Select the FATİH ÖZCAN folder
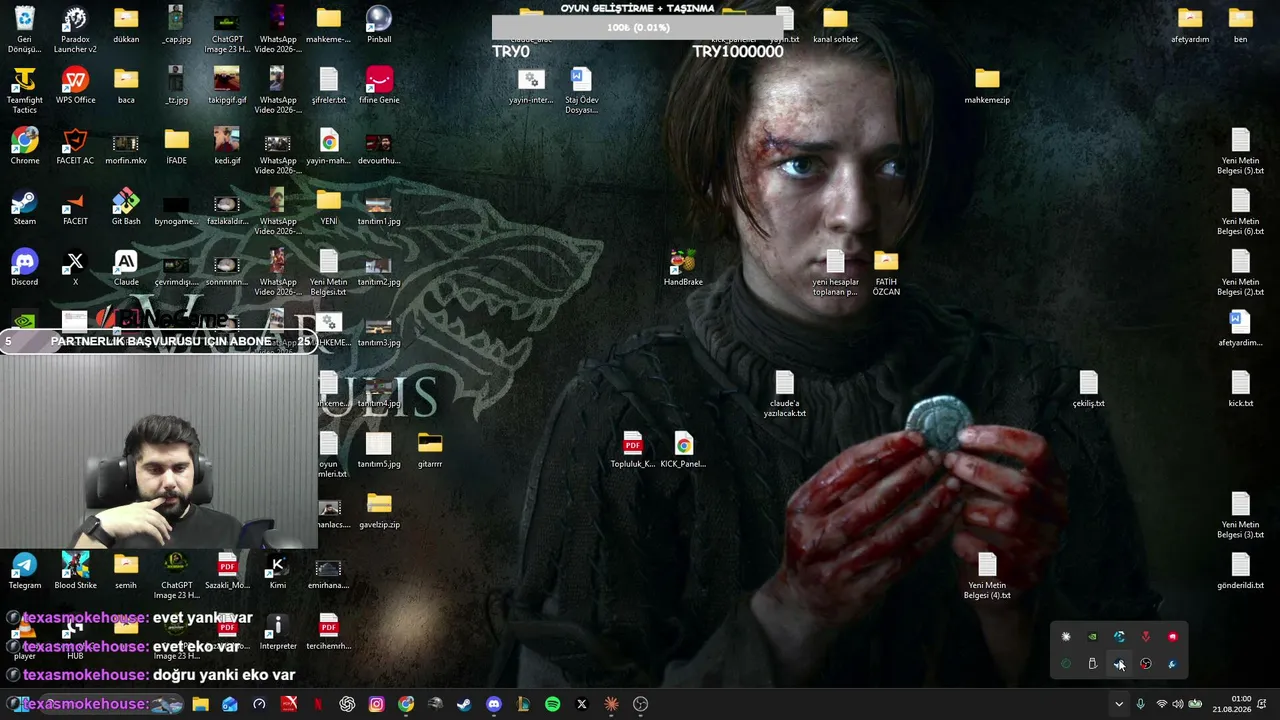The width and height of the screenshot is (1280, 720). (886, 273)
